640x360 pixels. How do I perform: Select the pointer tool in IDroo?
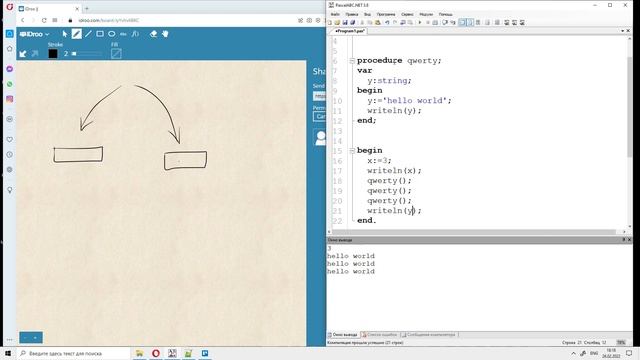coord(64,34)
